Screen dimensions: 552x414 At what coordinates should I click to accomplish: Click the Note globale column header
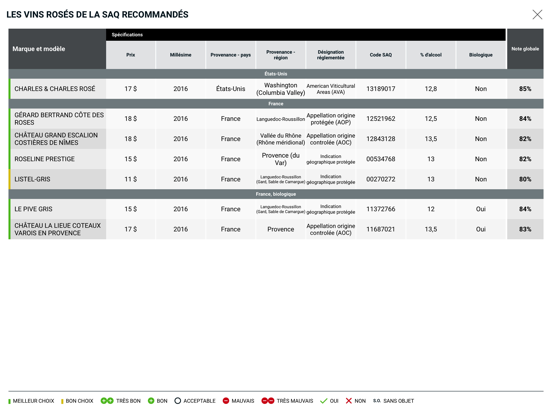pos(525,49)
